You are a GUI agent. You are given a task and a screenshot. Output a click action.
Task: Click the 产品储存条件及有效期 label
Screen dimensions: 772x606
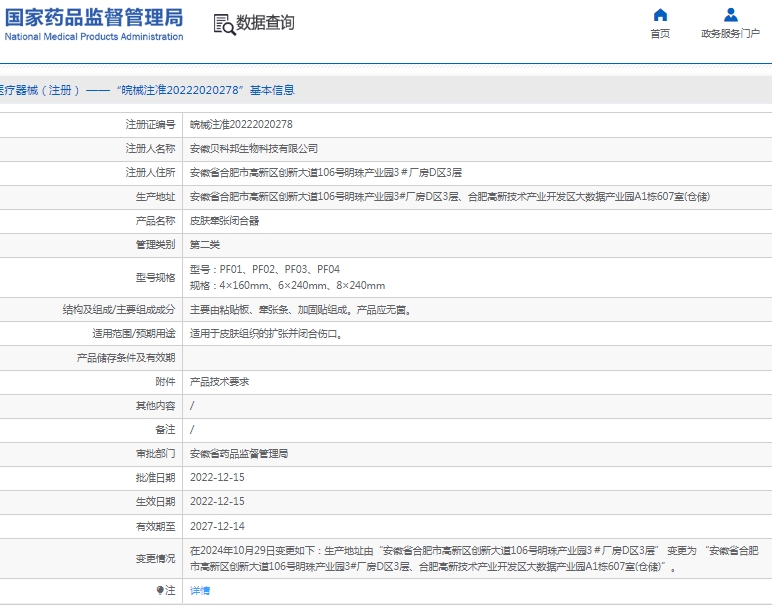[x=126, y=358]
